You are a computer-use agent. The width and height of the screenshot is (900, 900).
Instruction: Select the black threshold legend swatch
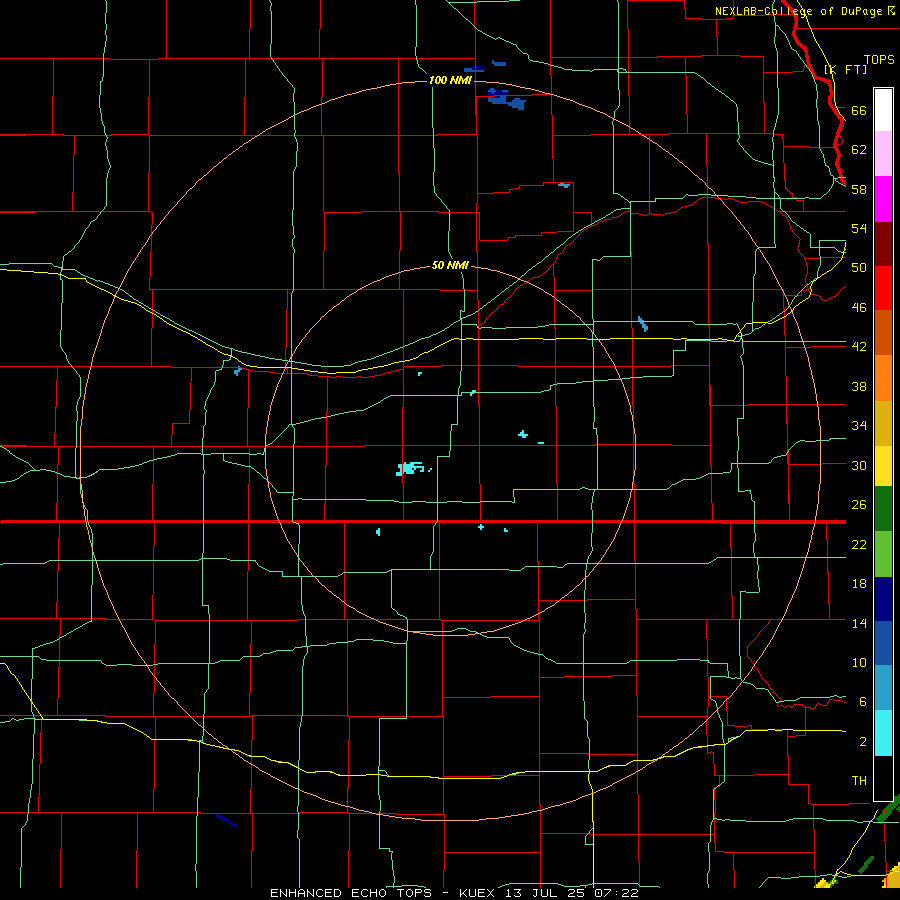(883, 778)
